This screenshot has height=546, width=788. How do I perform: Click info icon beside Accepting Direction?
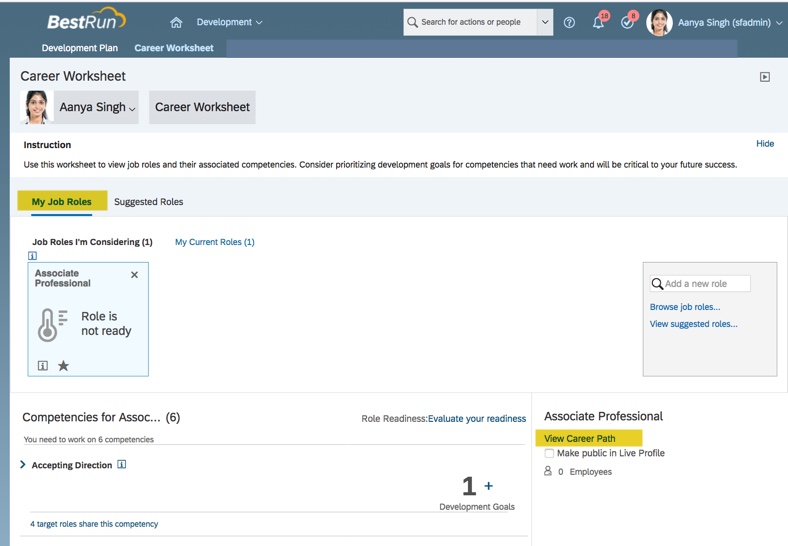click(122, 465)
